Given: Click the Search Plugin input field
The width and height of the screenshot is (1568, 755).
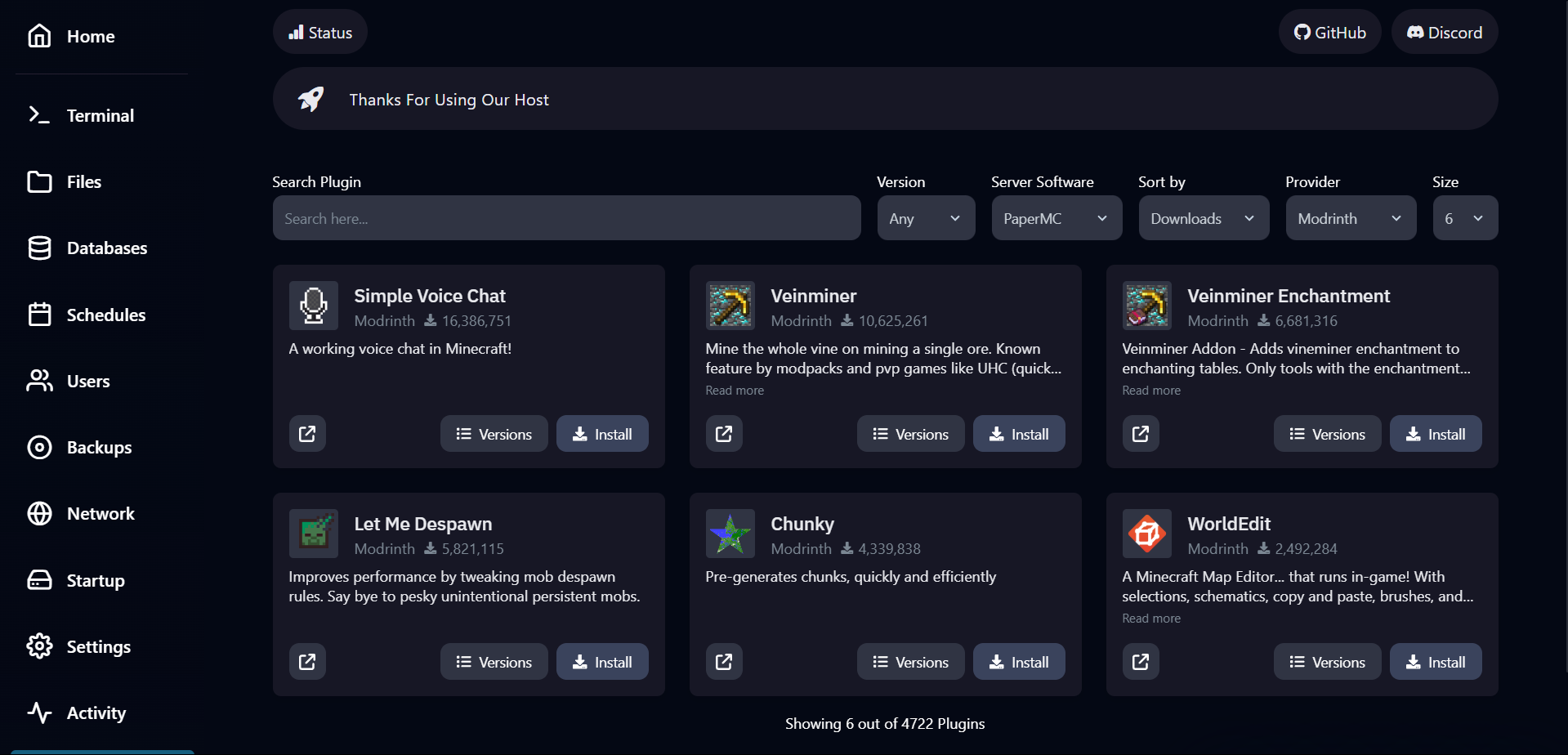Looking at the screenshot, I should (566, 218).
